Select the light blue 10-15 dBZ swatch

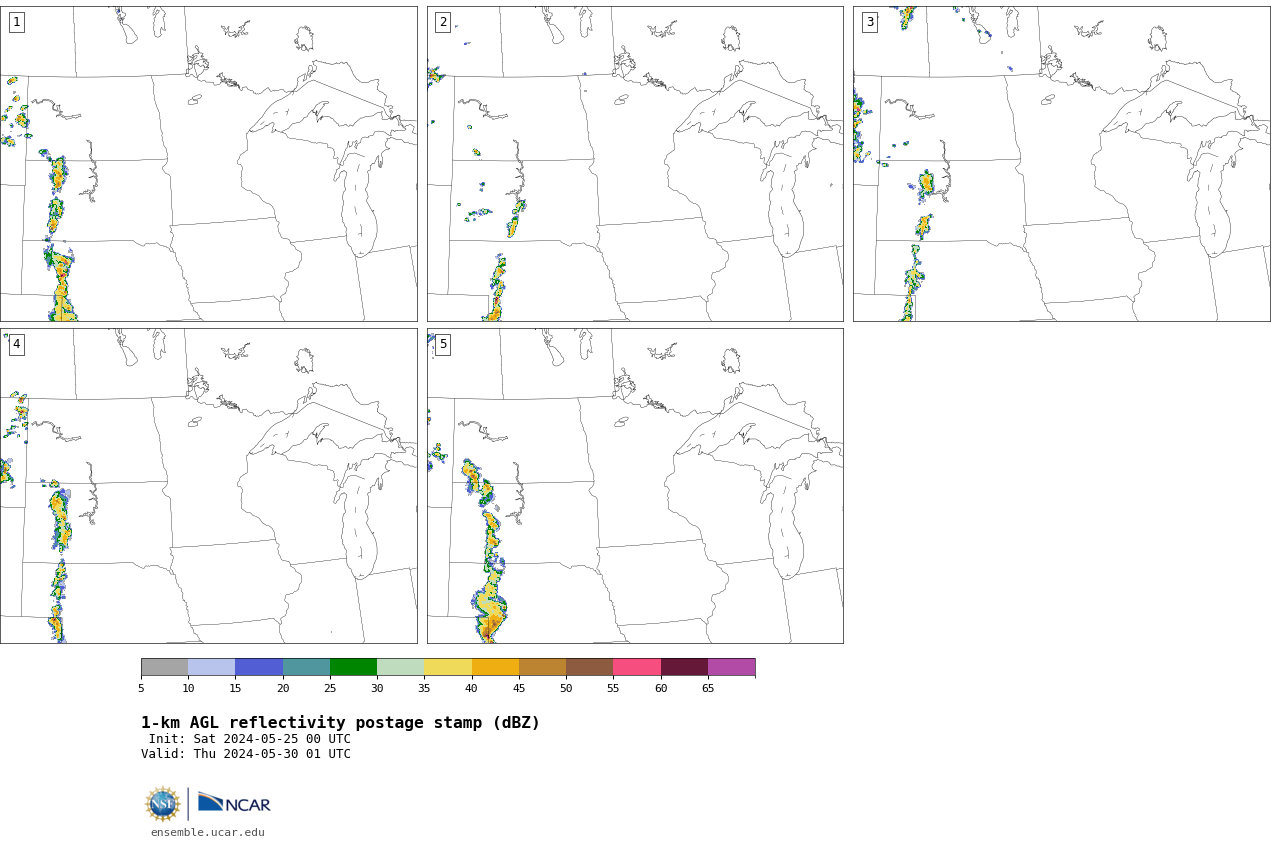(x=211, y=667)
